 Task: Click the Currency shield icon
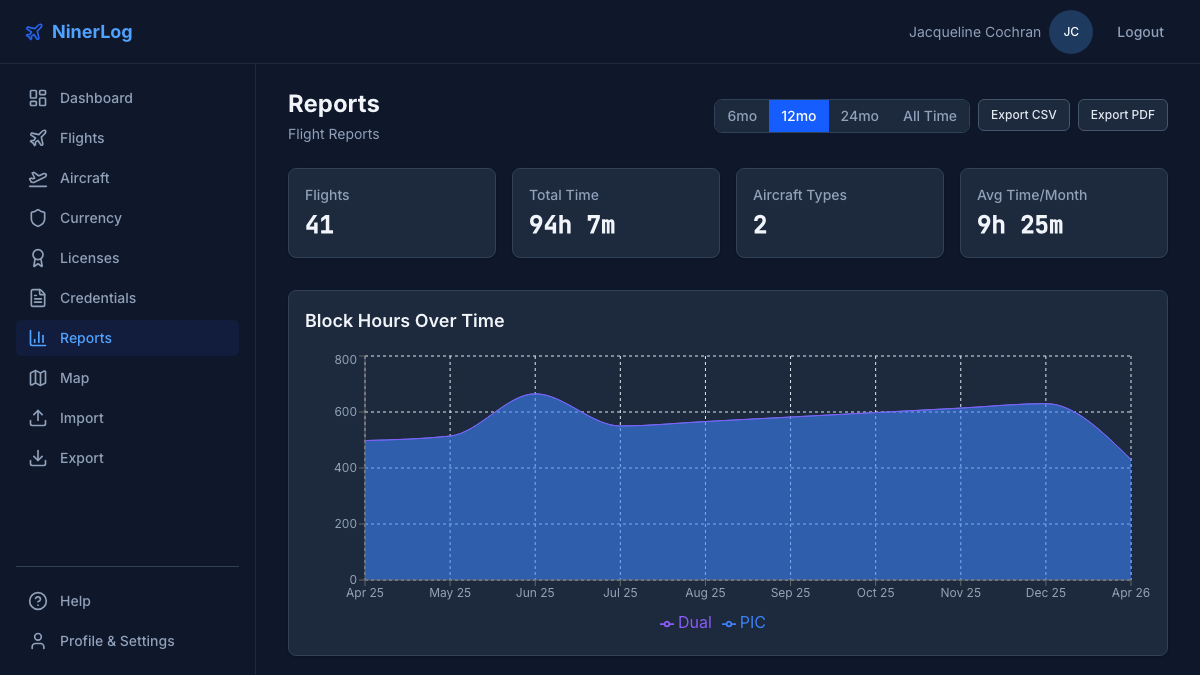(38, 218)
